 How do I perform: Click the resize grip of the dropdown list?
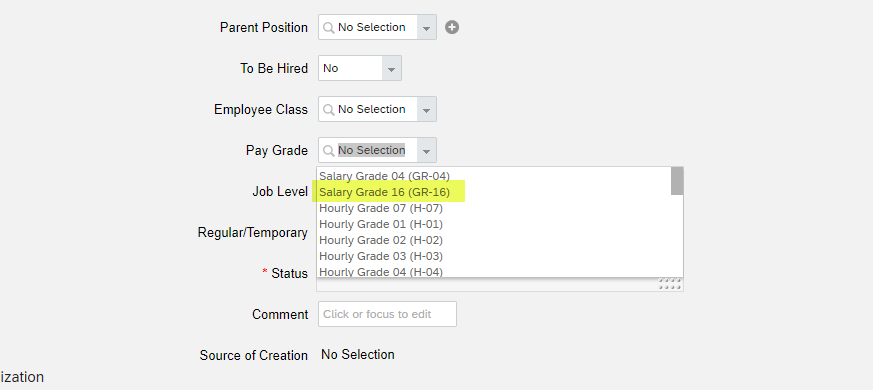pyautogui.click(x=670, y=284)
